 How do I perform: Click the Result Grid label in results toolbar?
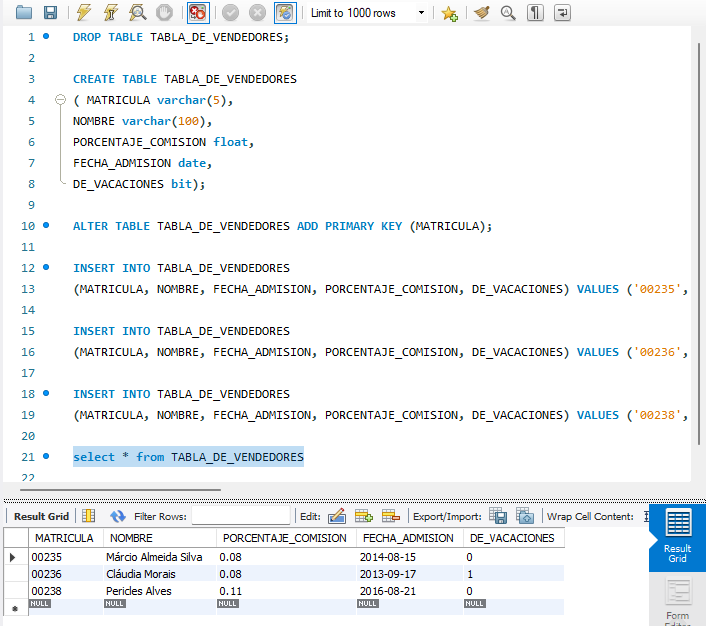[41, 517]
